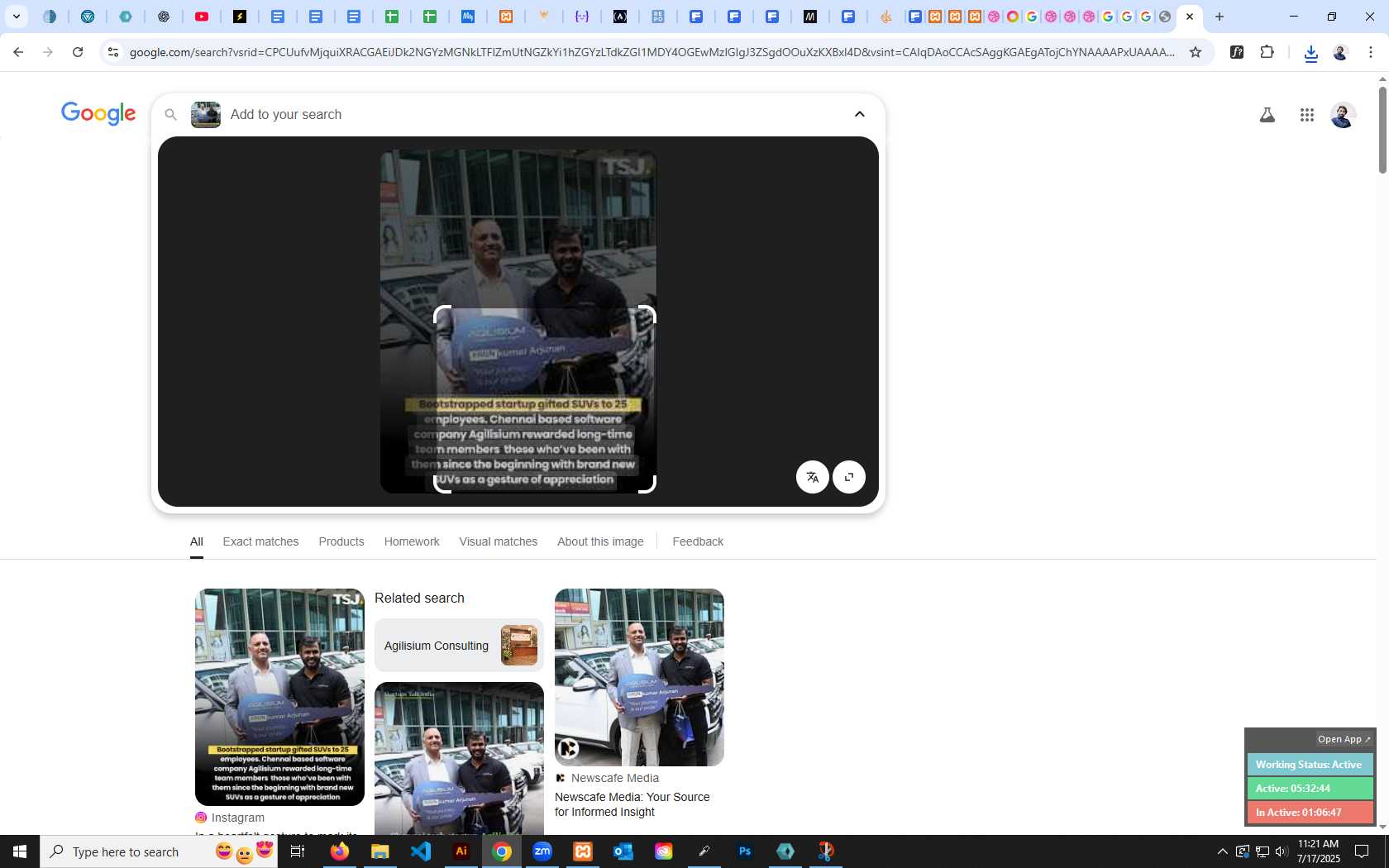Show hidden system tray icons
The width and height of the screenshot is (1389, 868).
tap(1222, 851)
